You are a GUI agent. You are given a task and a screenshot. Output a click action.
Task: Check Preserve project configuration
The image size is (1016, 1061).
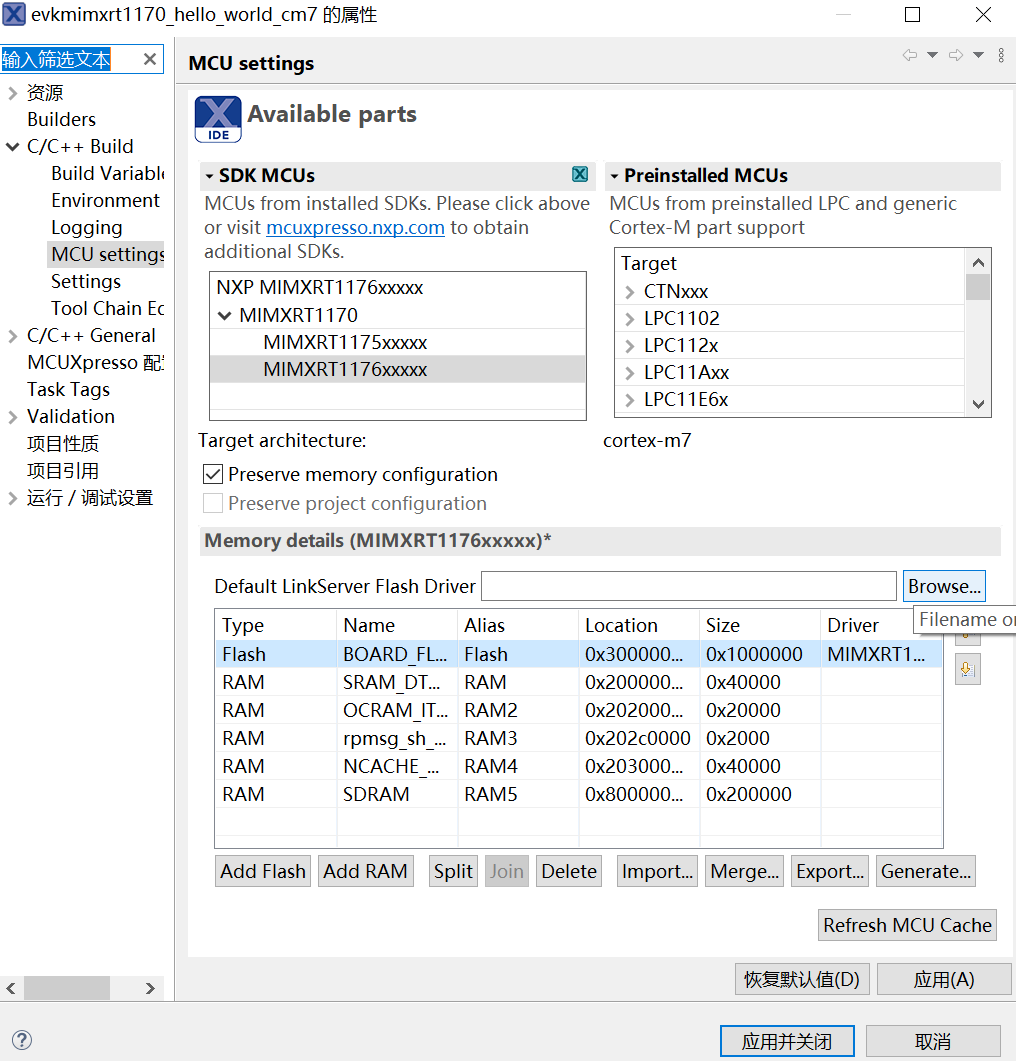pos(213,503)
